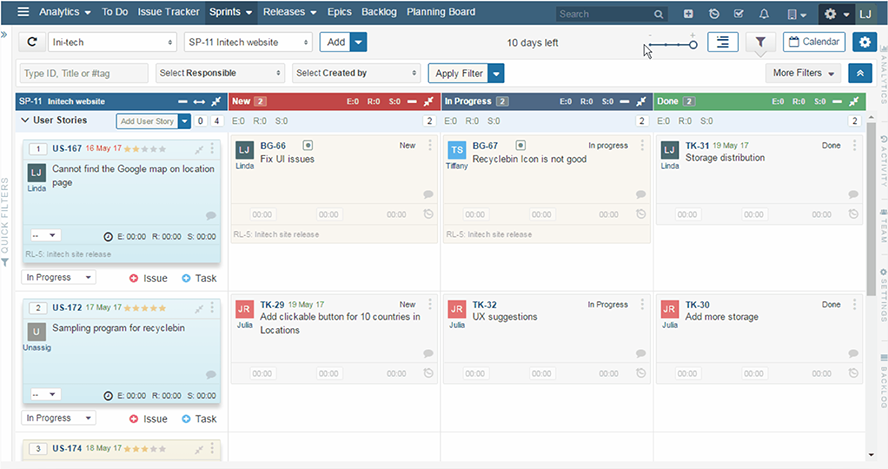This screenshot has height=469, width=888.
Task: Open the comment bubble on BG-66 card
Action: [428, 195]
